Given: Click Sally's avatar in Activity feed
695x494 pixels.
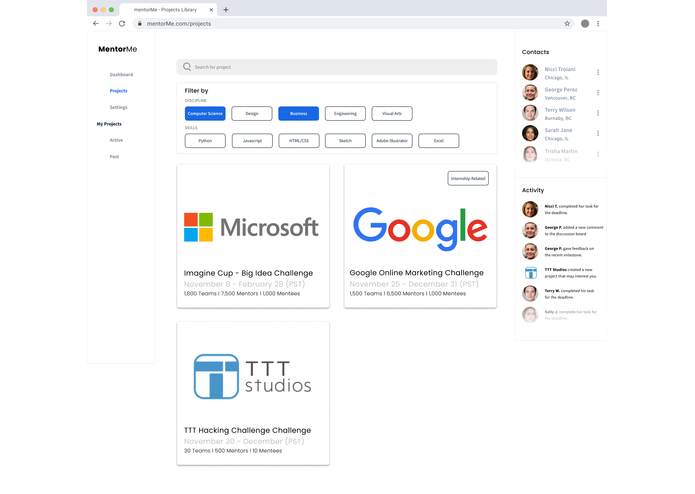Looking at the screenshot, I should (x=530, y=315).
